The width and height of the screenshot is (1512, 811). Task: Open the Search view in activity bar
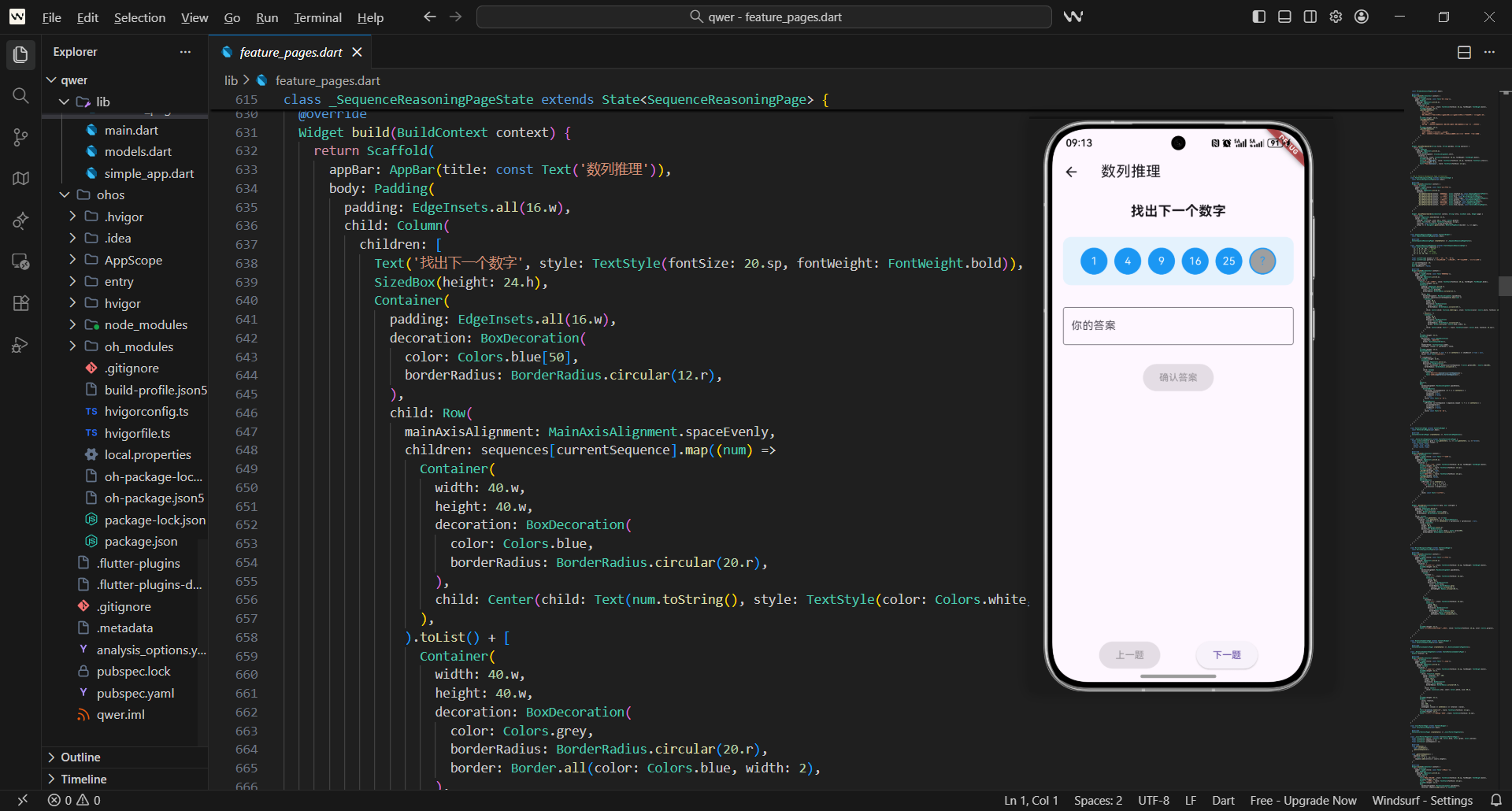[x=20, y=96]
